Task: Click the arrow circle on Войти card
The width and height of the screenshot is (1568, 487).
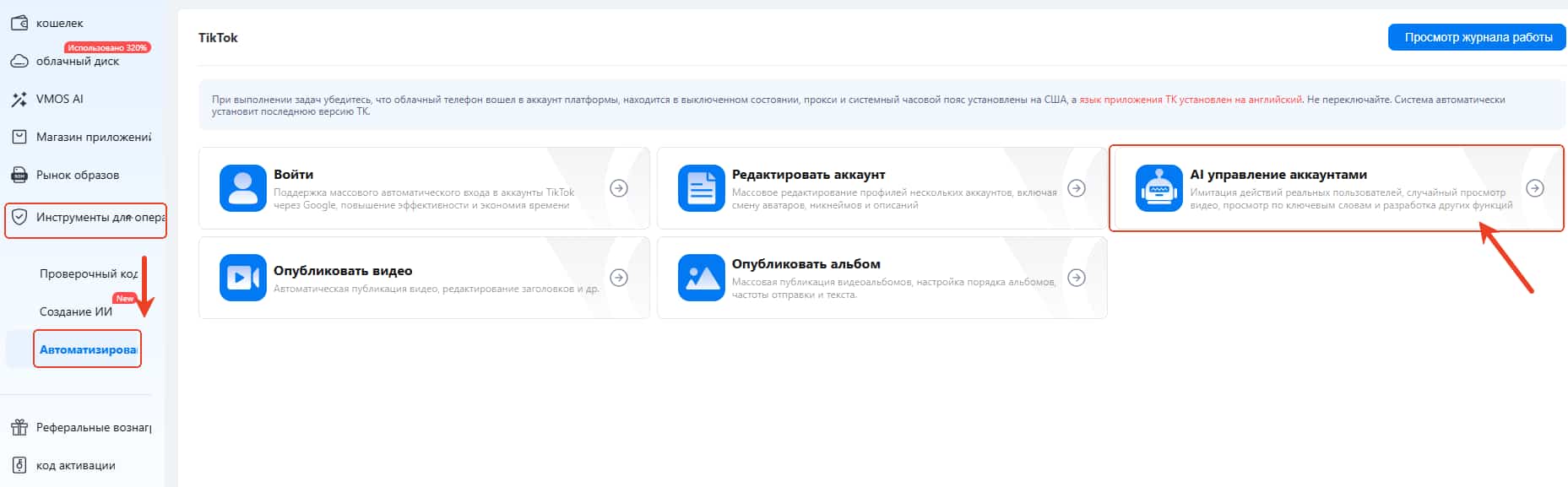Action: tap(619, 188)
